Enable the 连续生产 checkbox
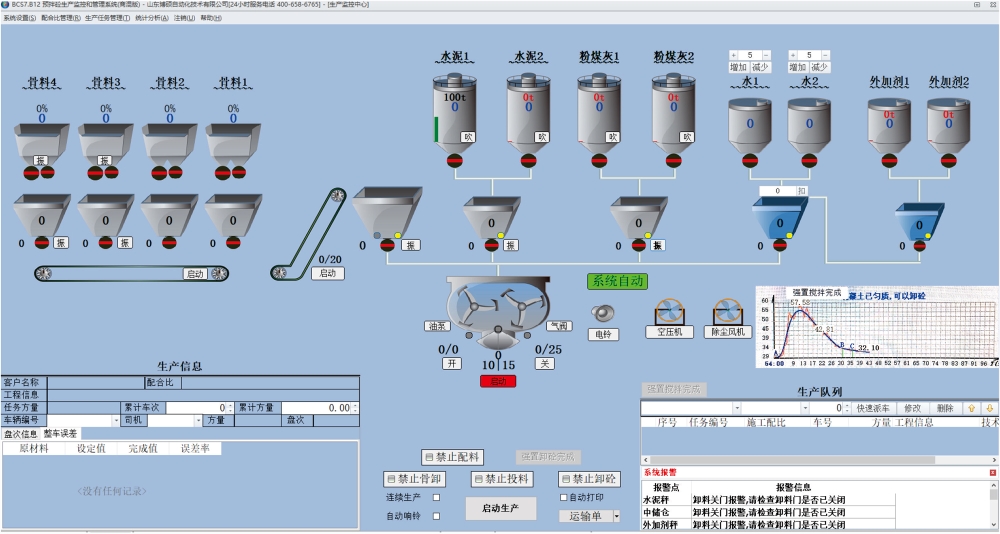 point(436,497)
